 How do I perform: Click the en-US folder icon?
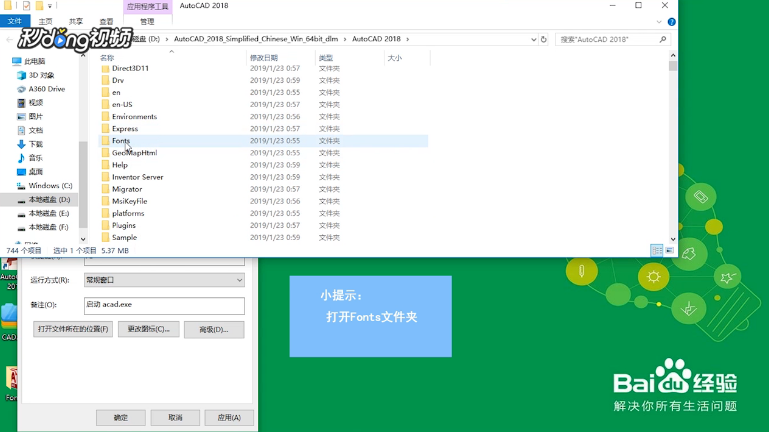point(105,104)
